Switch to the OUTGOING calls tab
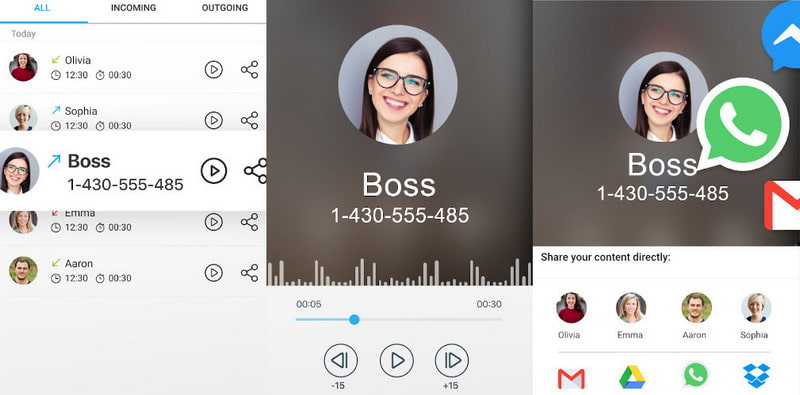Viewport: 800px width, 395px height. pos(224,8)
